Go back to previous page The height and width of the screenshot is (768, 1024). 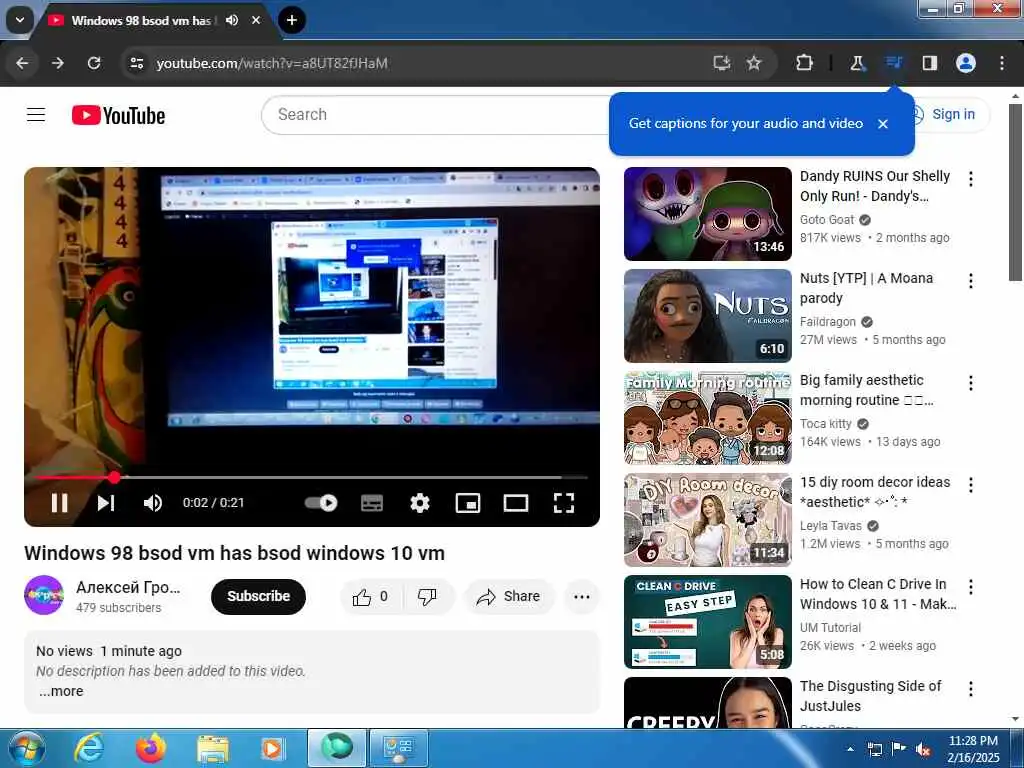point(22,63)
